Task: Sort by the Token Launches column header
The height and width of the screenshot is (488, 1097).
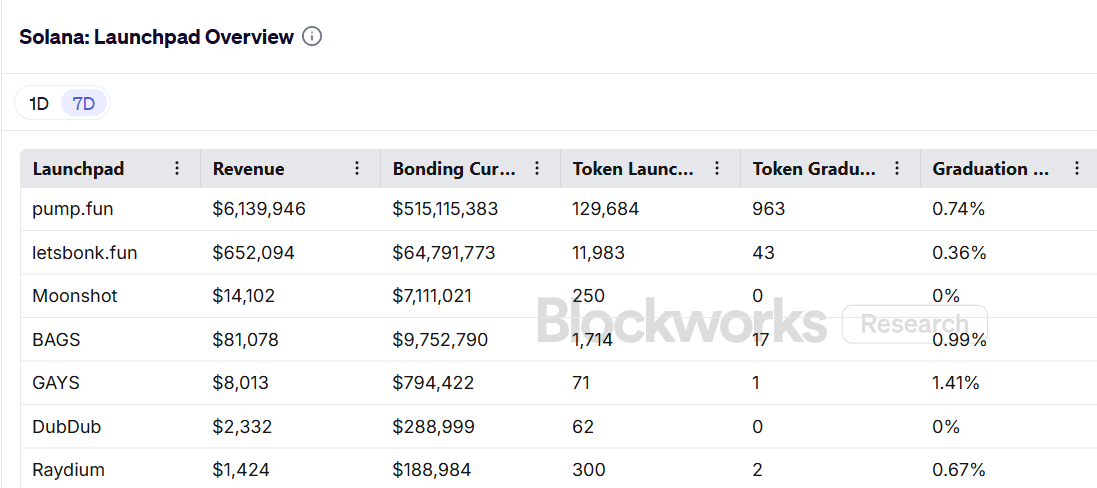Action: pyautogui.click(x=633, y=168)
